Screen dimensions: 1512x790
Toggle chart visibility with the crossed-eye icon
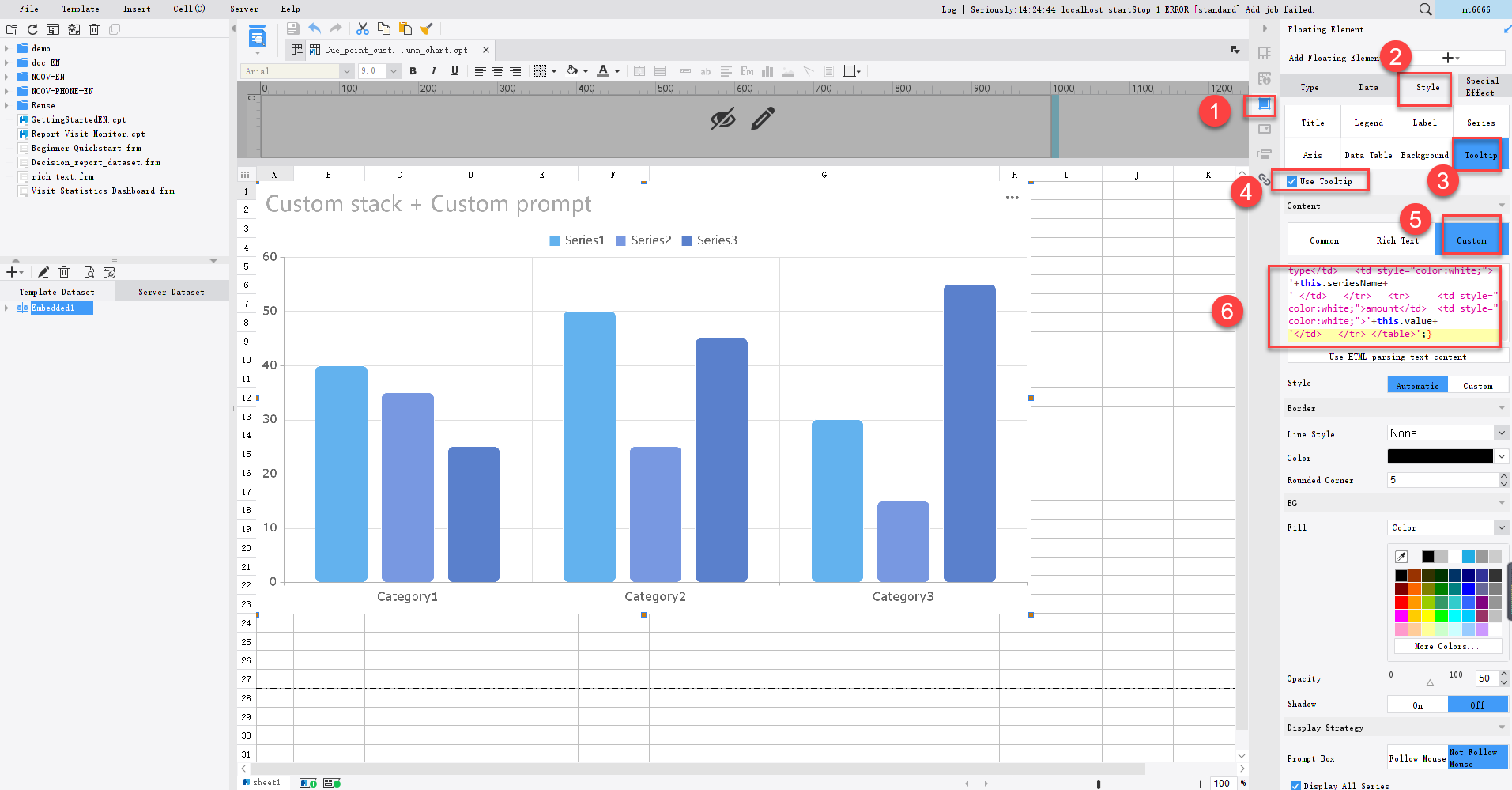click(722, 119)
